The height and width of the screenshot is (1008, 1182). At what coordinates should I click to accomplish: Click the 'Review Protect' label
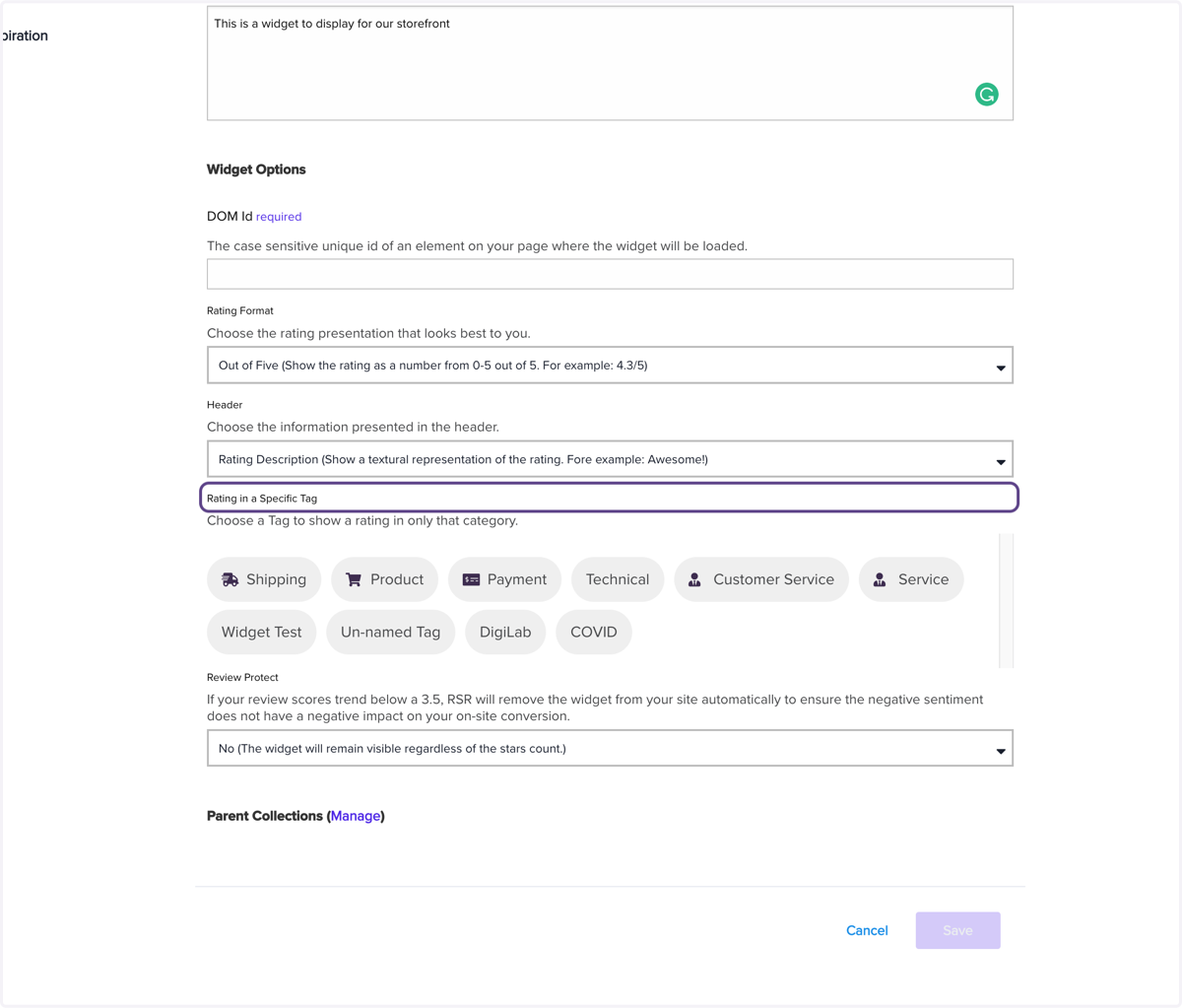coord(242,678)
